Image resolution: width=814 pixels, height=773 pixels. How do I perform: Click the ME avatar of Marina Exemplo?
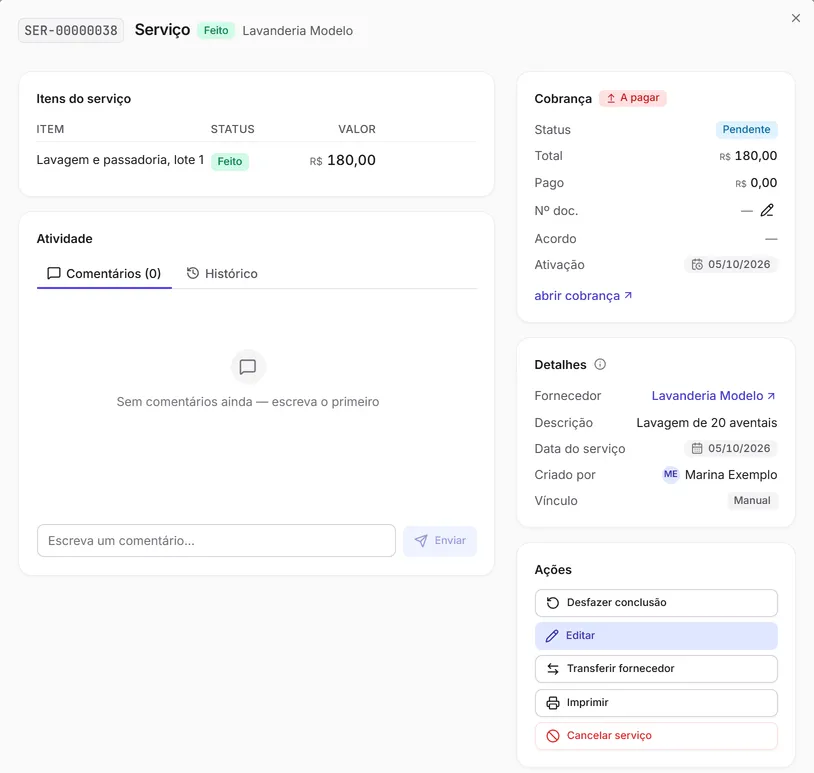pos(671,474)
